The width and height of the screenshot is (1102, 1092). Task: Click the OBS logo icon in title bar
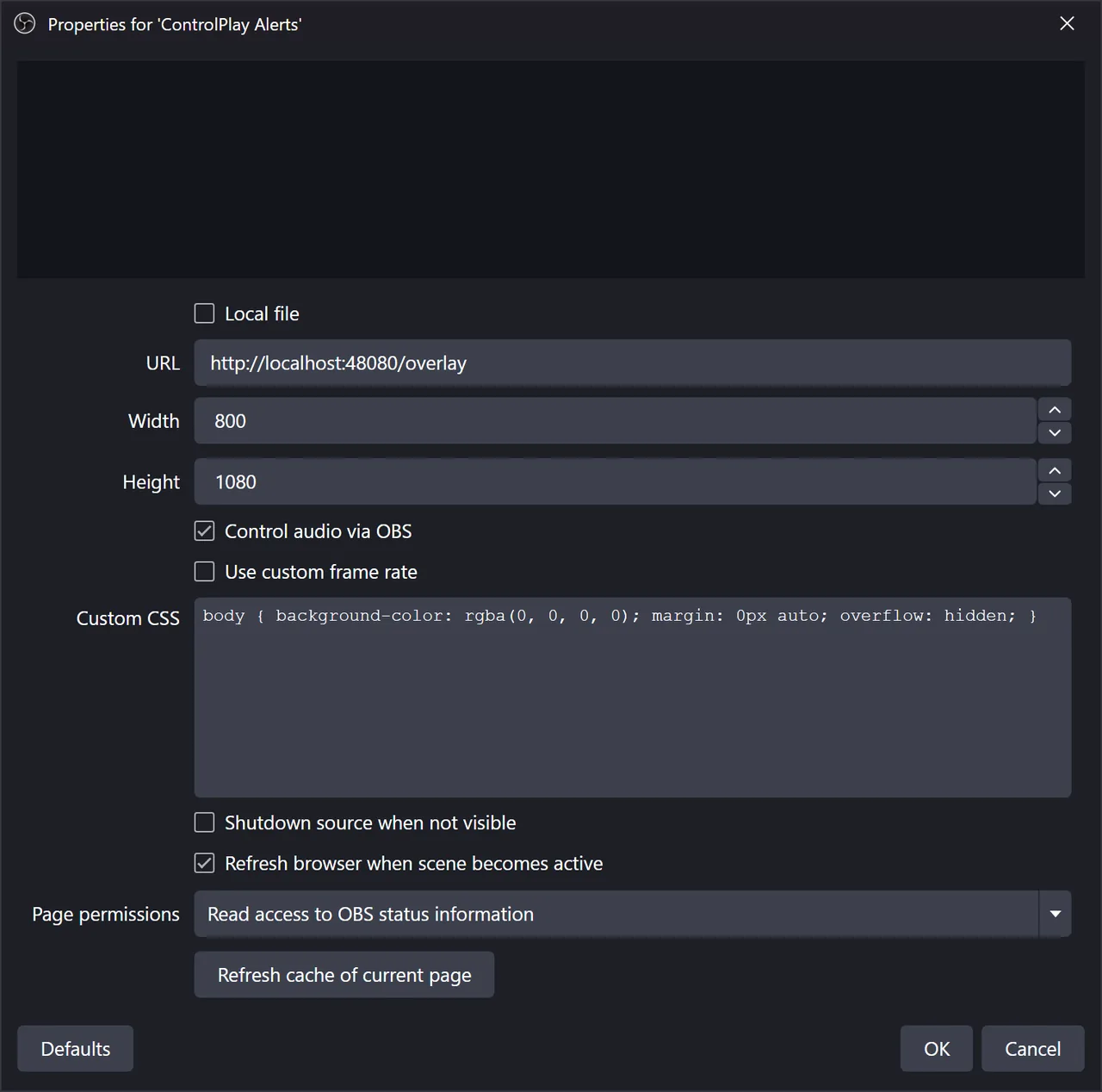(25, 23)
